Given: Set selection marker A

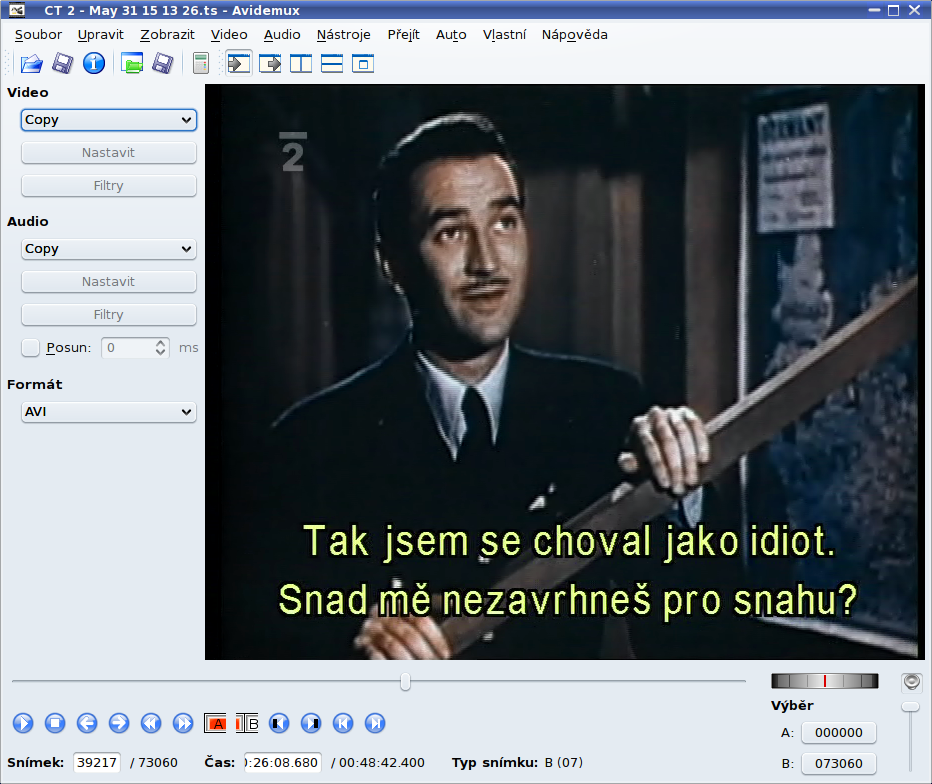Looking at the screenshot, I should (x=215, y=723).
